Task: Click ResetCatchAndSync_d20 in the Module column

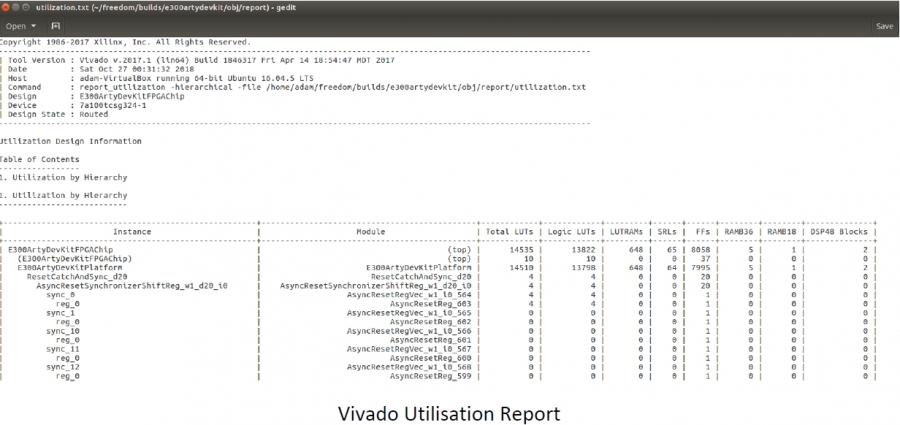Action: point(421,277)
